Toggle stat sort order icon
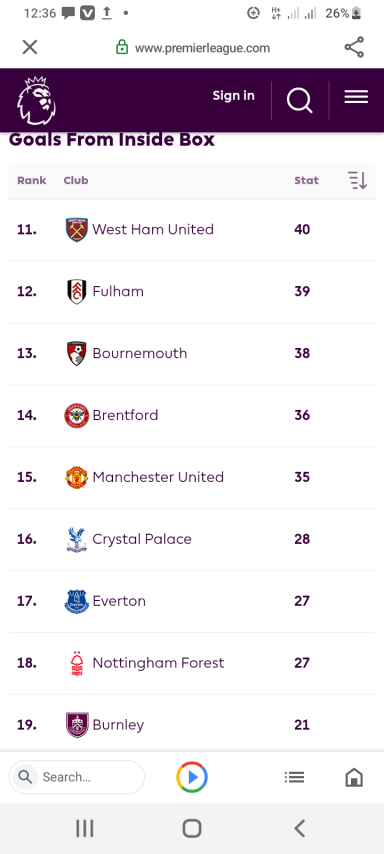 point(358,180)
